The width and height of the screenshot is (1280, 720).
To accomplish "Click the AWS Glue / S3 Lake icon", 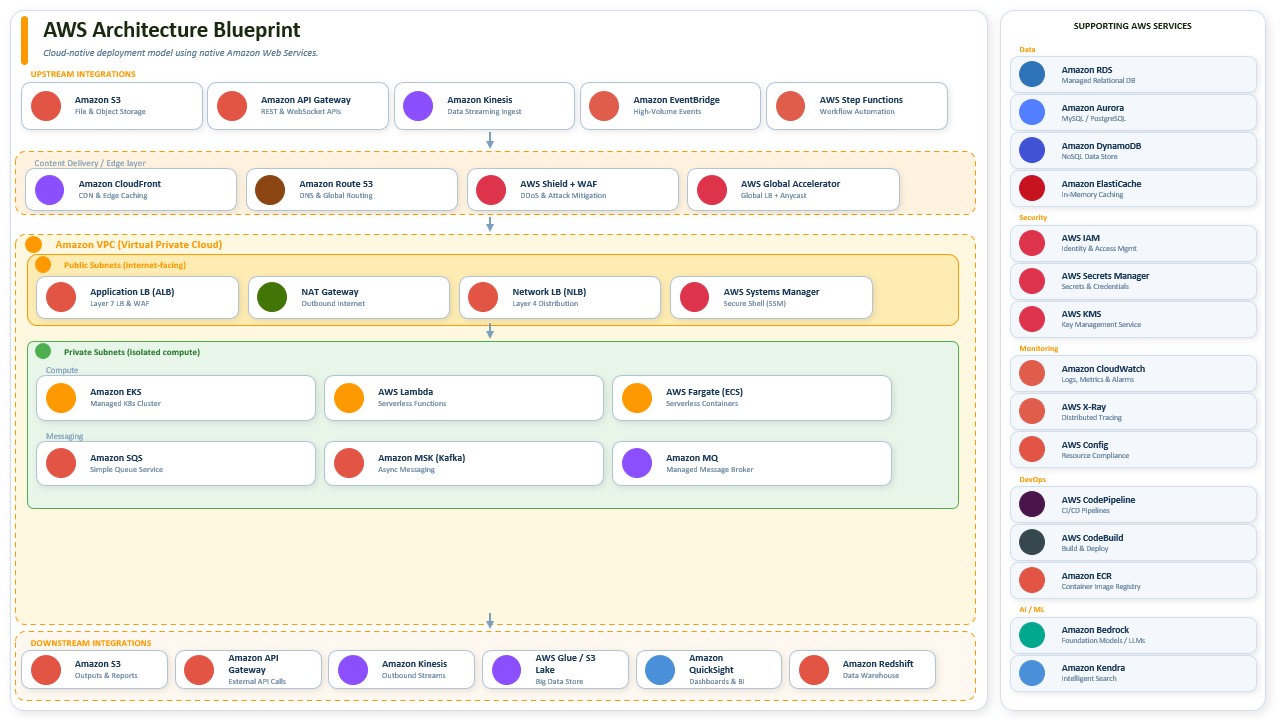I will point(506,670).
